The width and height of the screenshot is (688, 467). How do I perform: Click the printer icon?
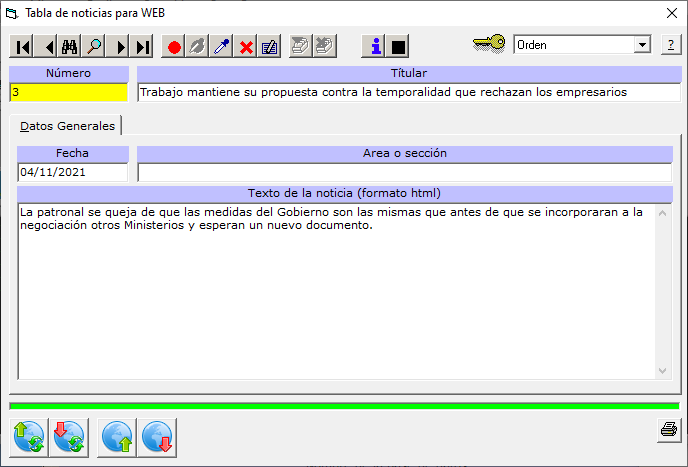[x=668, y=430]
